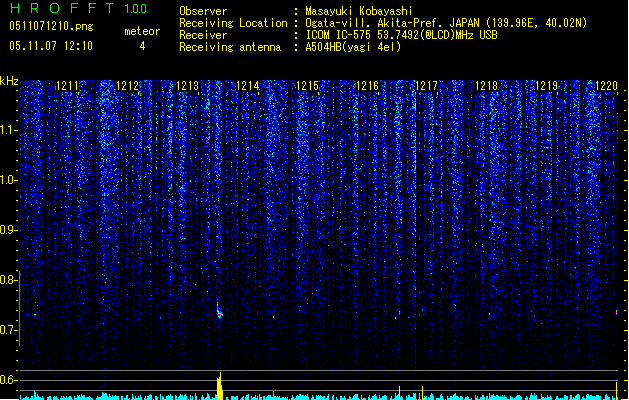Click the 0.9 kHz frequency label
Screen dimensions: 629x400
pos(9,230)
